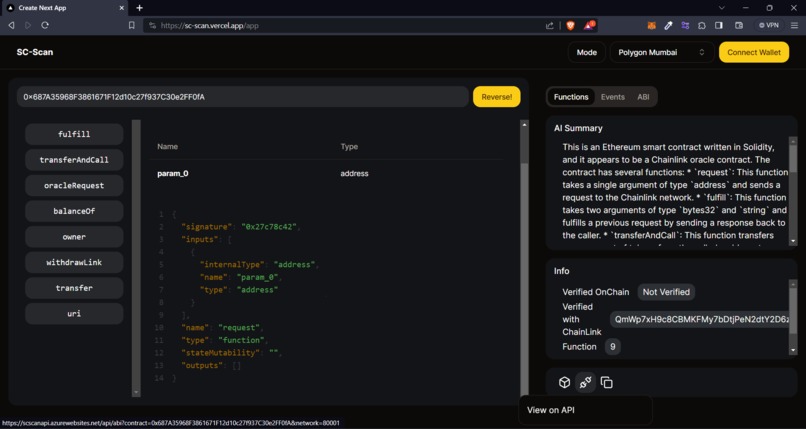806x429 pixels.
Task: Open the MetaMask fox extension
Action: pyautogui.click(x=651, y=25)
